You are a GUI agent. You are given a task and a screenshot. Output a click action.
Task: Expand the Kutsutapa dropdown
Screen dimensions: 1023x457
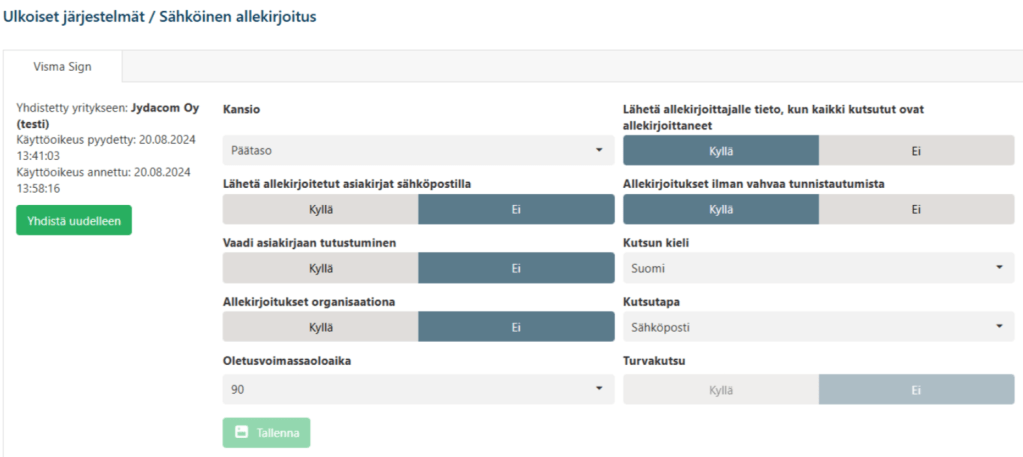pyautogui.click(x=819, y=326)
